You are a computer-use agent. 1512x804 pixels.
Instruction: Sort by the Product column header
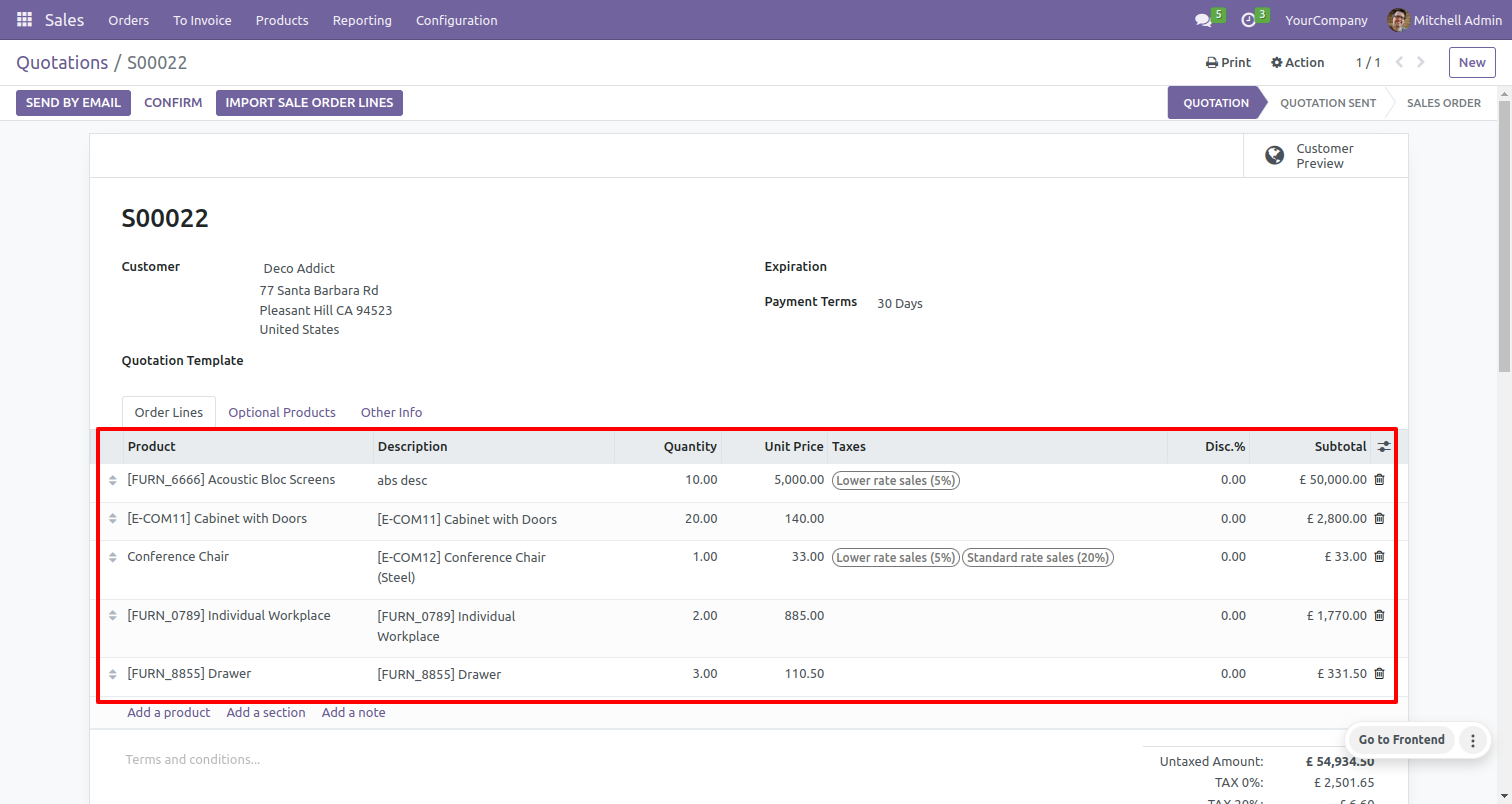click(248, 447)
